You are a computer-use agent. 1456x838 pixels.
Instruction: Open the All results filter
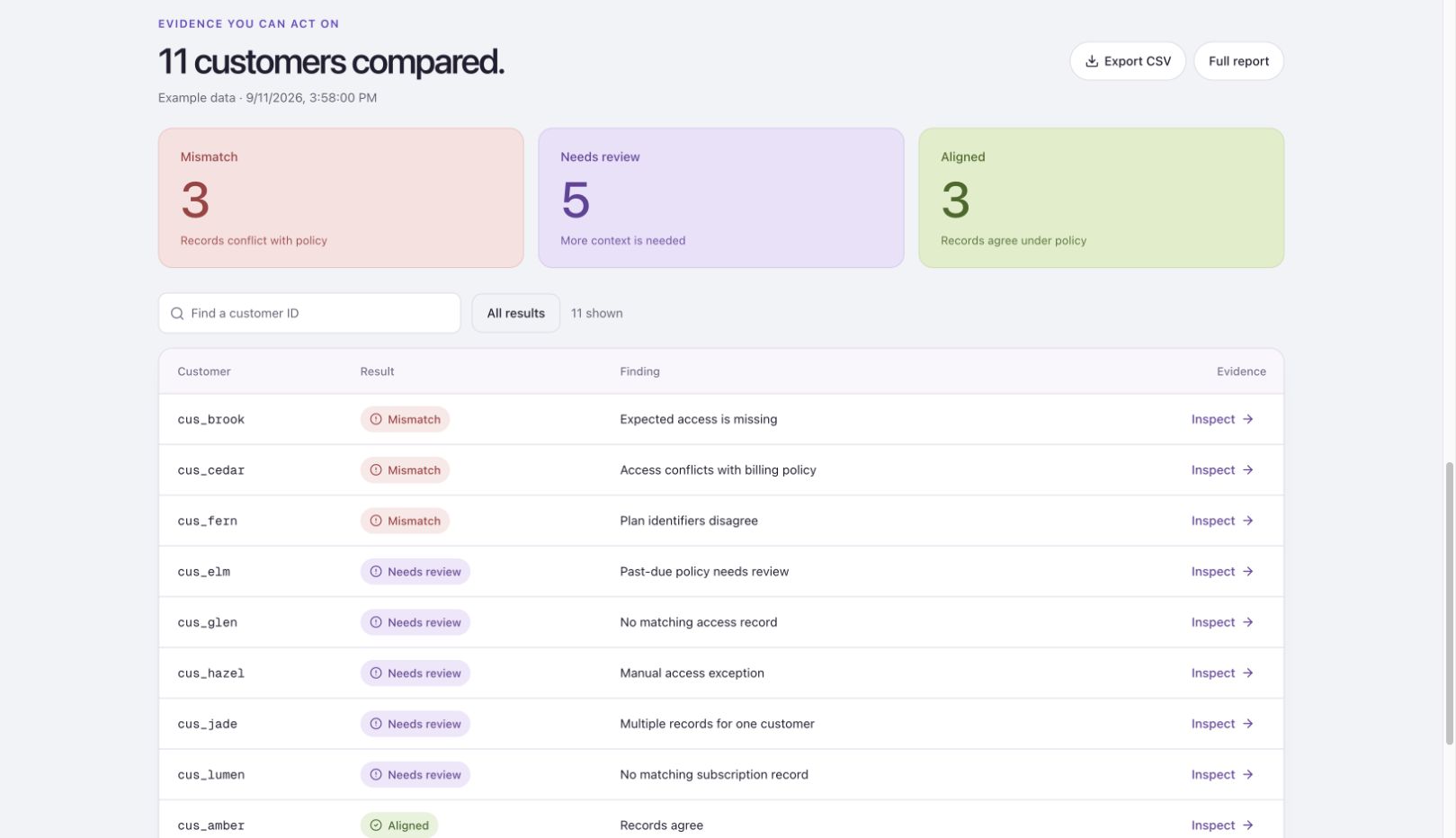(x=516, y=314)
